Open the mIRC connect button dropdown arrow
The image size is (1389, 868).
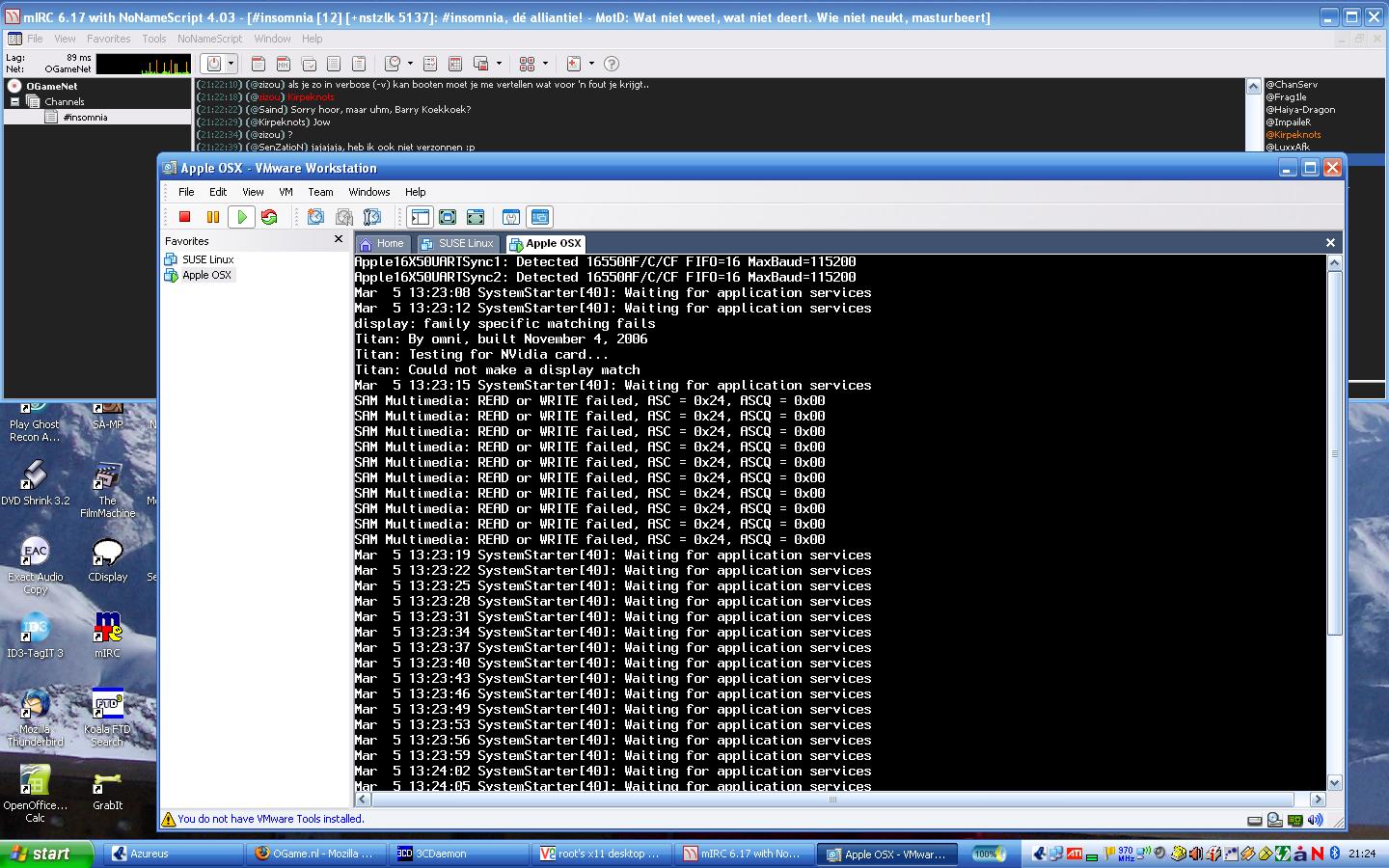tap(231, 64)
